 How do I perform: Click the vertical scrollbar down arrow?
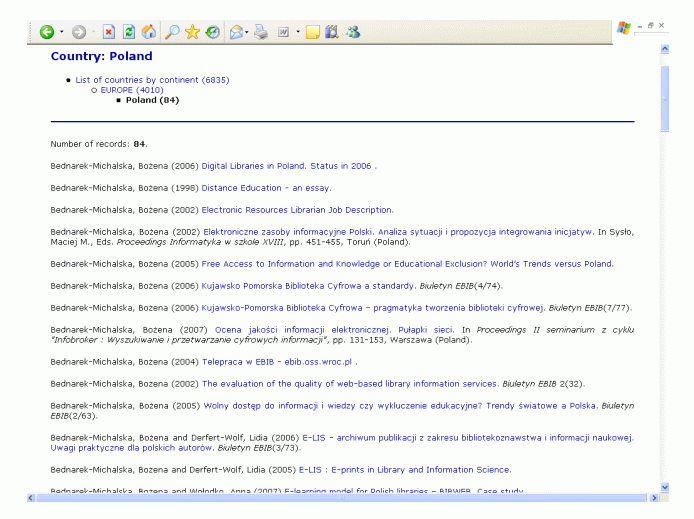663,486
